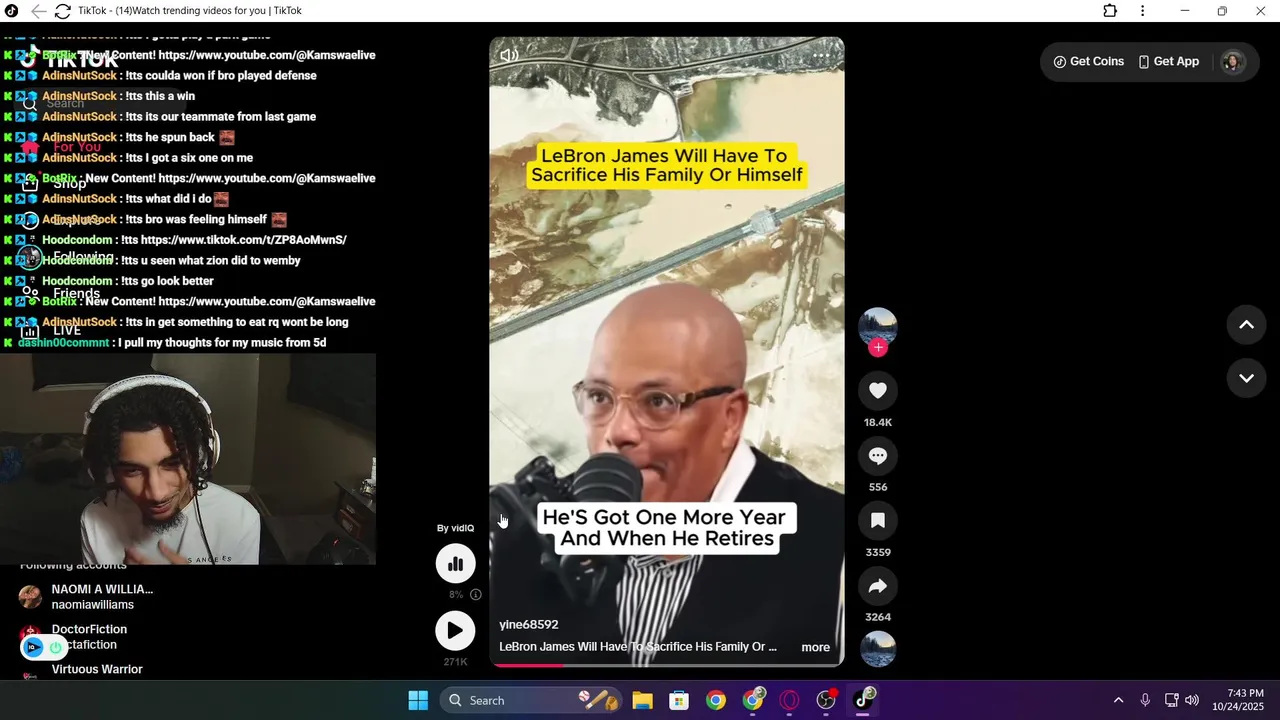Seek along the red video progress bar
This screenshot has width=1280, height=720.
[x=666, y=664]
